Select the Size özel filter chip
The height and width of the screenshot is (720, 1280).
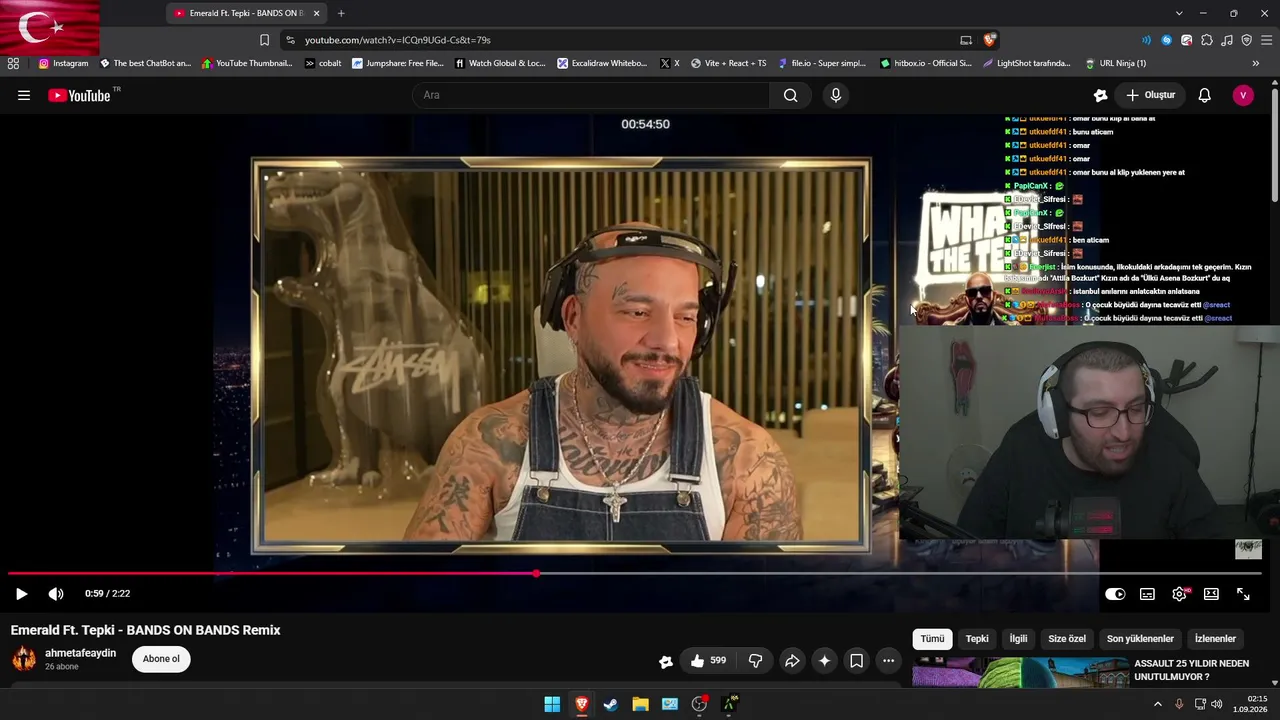pyautogui.click(x=1067, y=639)
